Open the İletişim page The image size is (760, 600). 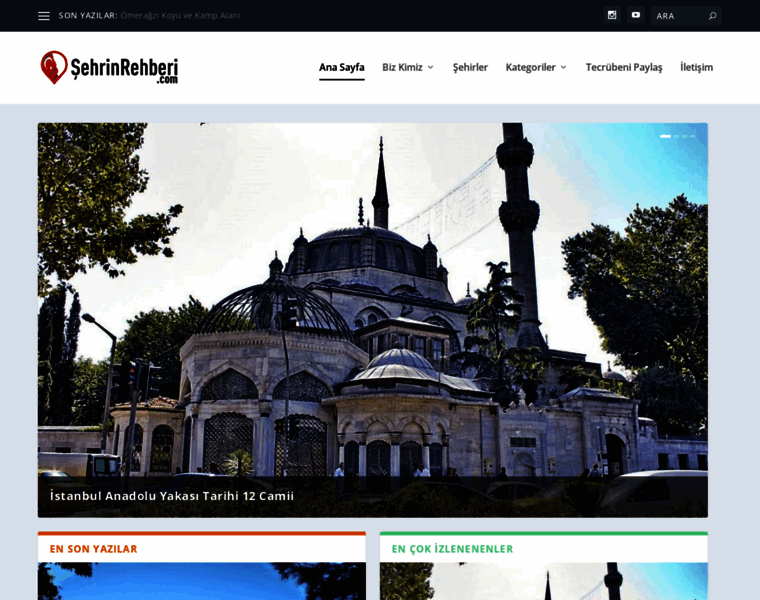(x=696, y=67)
